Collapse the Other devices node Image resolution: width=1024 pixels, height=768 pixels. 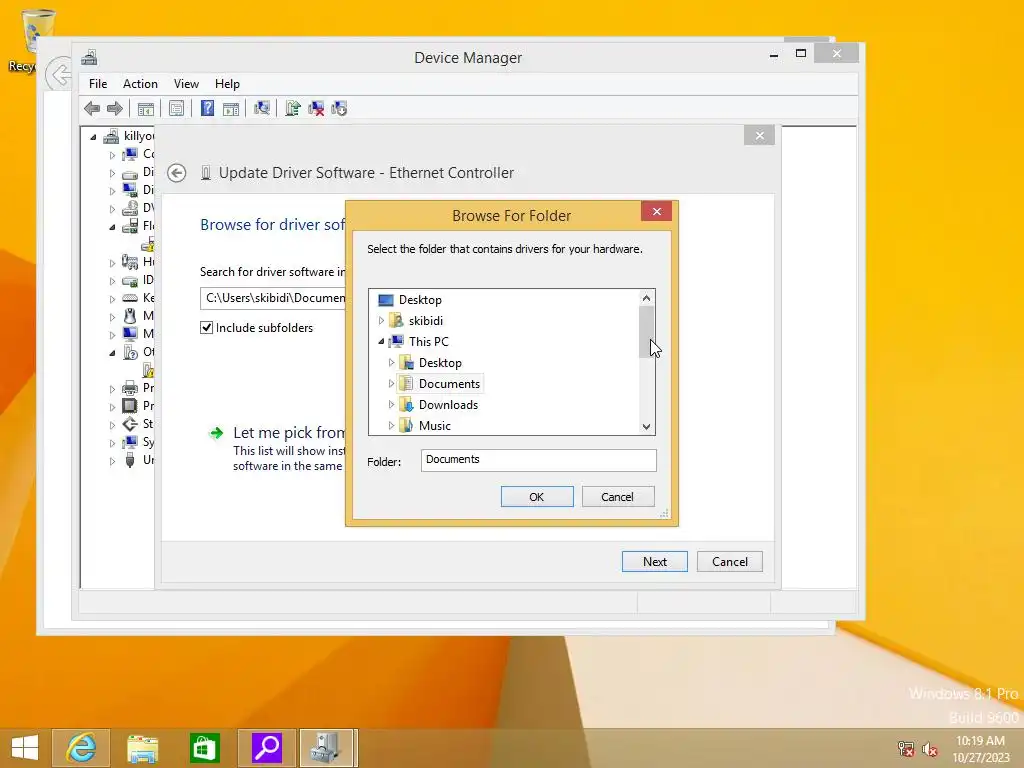pos(112,353)
